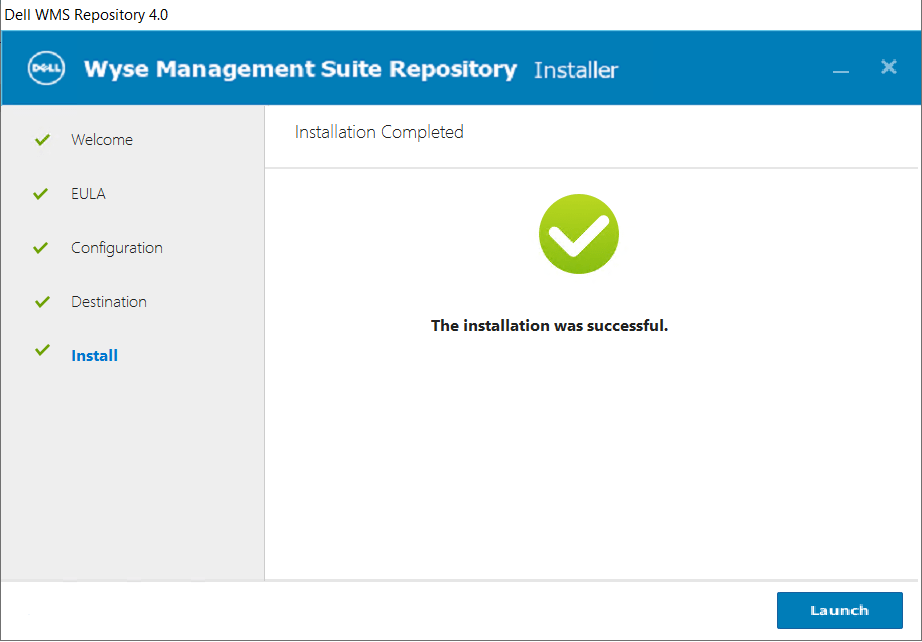Click the checkmark next to Destination
922x642 pixels.
pos(42,302)
